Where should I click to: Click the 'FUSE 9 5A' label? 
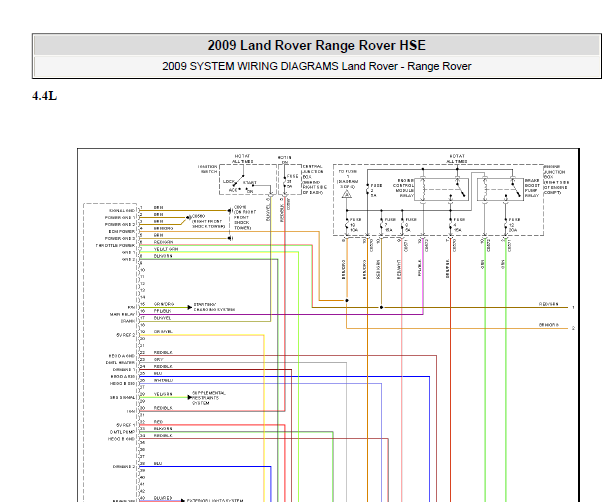click(x=411, y=225)
